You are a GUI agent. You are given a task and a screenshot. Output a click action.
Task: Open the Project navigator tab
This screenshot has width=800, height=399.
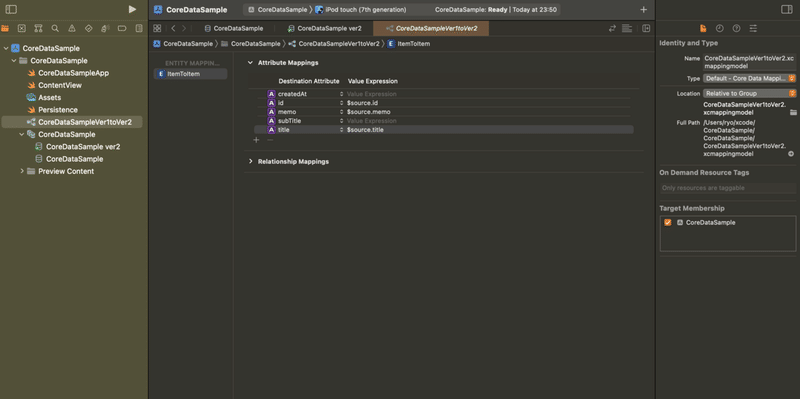coord(5,29)
